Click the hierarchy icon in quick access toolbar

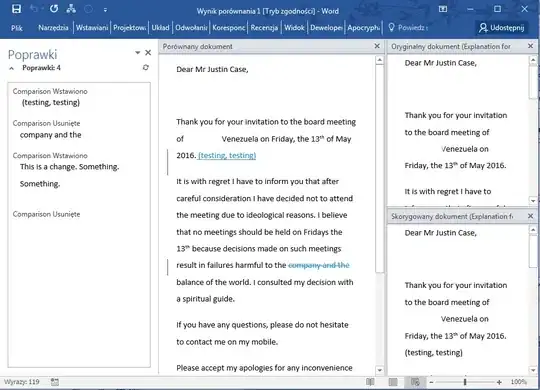tap(71, 9)
